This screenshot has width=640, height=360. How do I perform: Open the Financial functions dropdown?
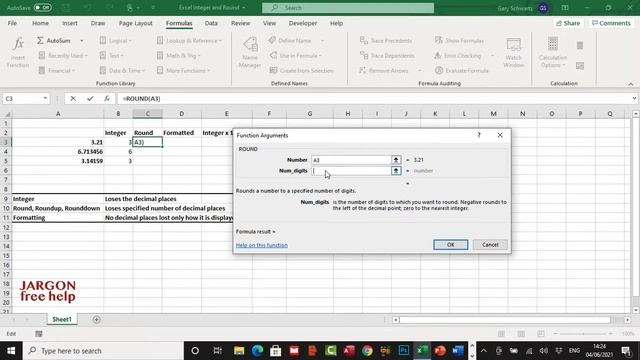pos(57,71)
